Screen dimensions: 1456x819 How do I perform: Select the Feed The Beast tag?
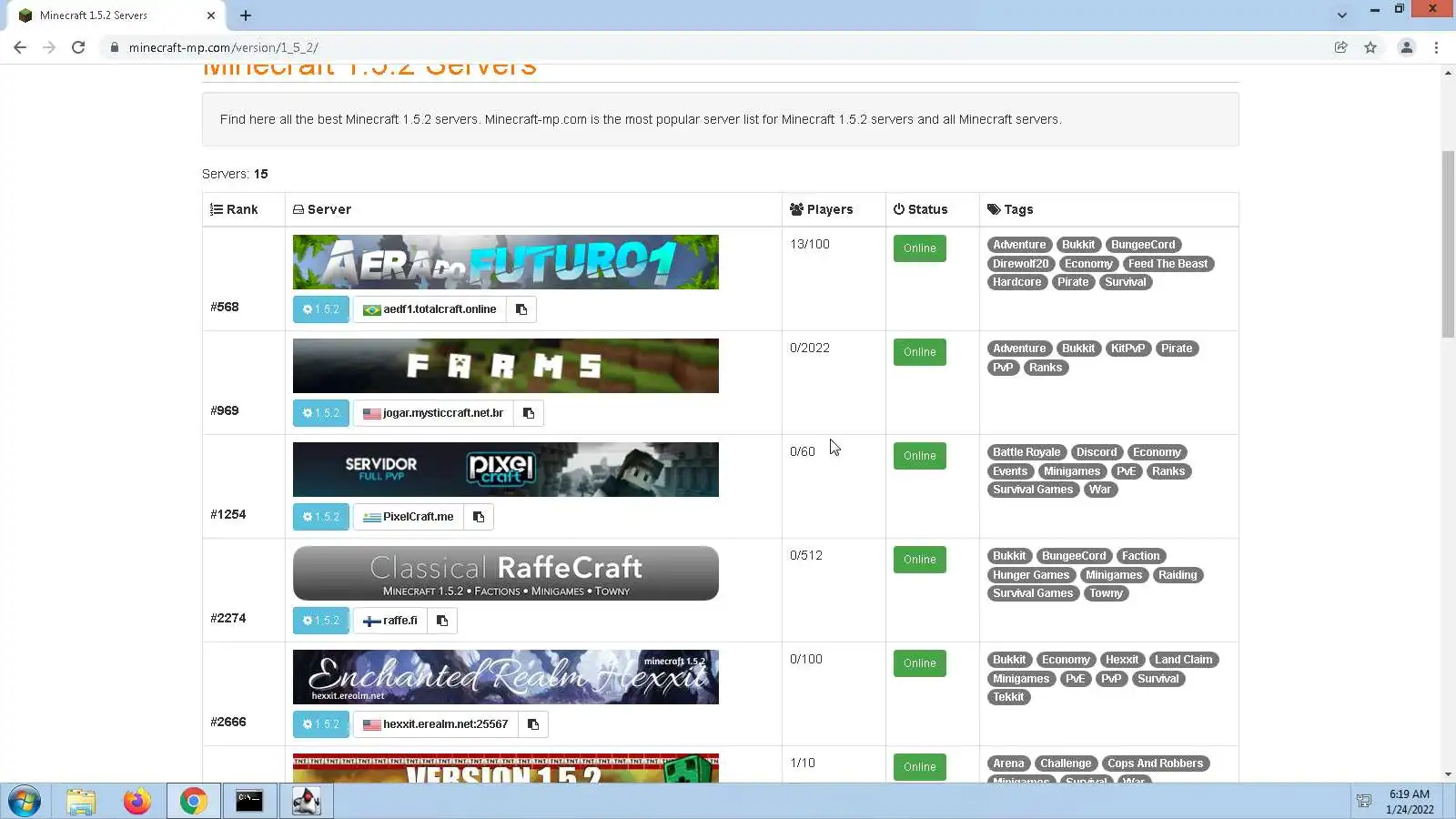[x=1168, y=264]
